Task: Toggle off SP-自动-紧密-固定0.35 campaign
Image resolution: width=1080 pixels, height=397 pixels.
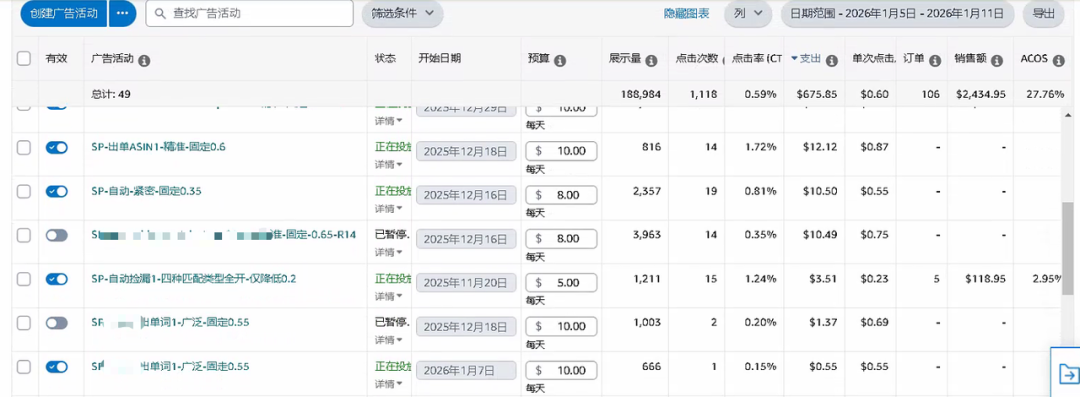Action: click(56, 192)
